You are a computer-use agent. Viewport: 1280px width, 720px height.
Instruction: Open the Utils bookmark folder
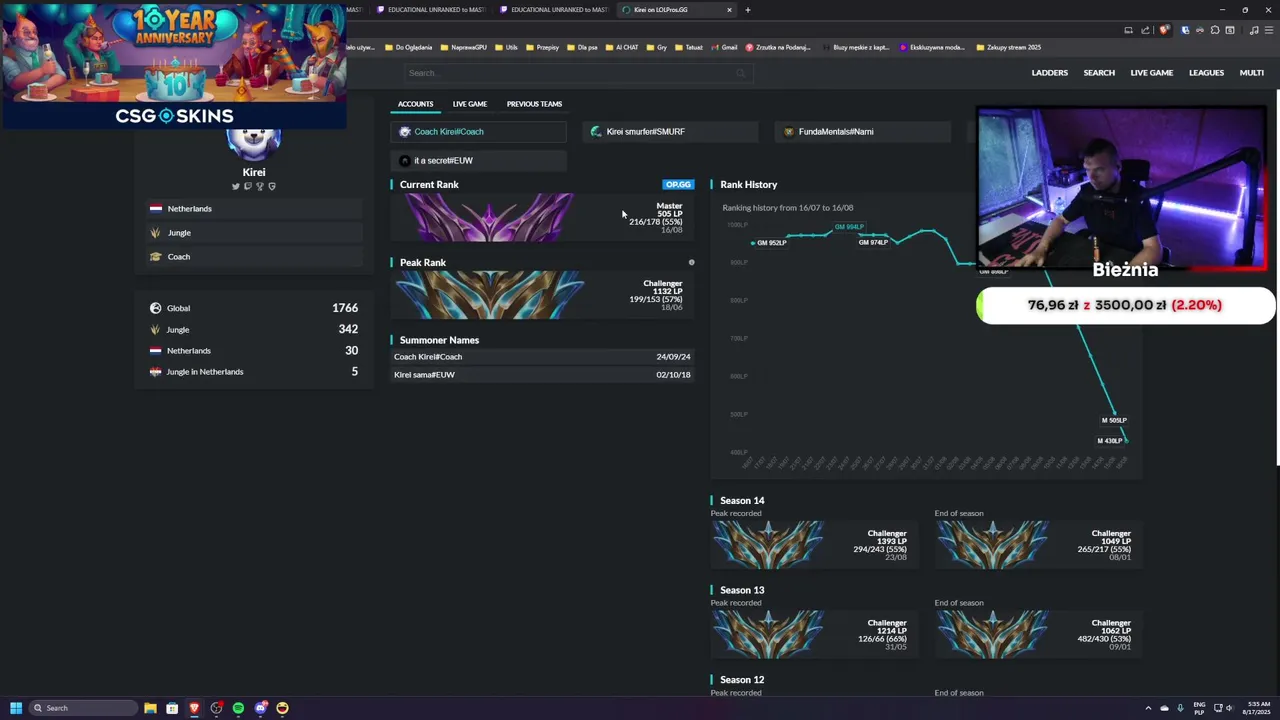tap(506, 47)
